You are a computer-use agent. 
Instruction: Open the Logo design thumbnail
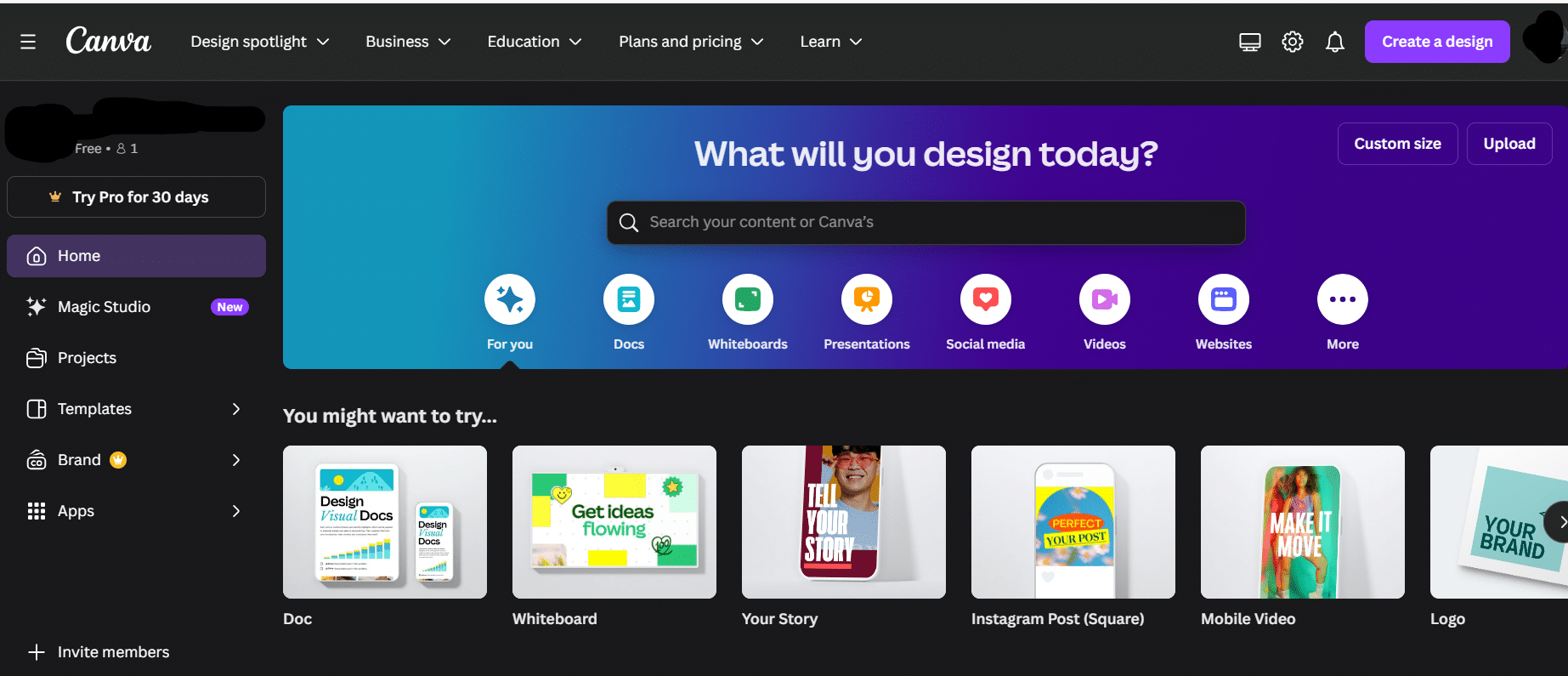(1499, 522)
